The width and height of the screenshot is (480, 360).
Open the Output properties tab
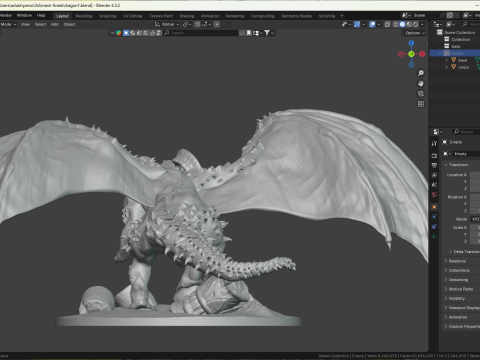[x=434, y=165]
